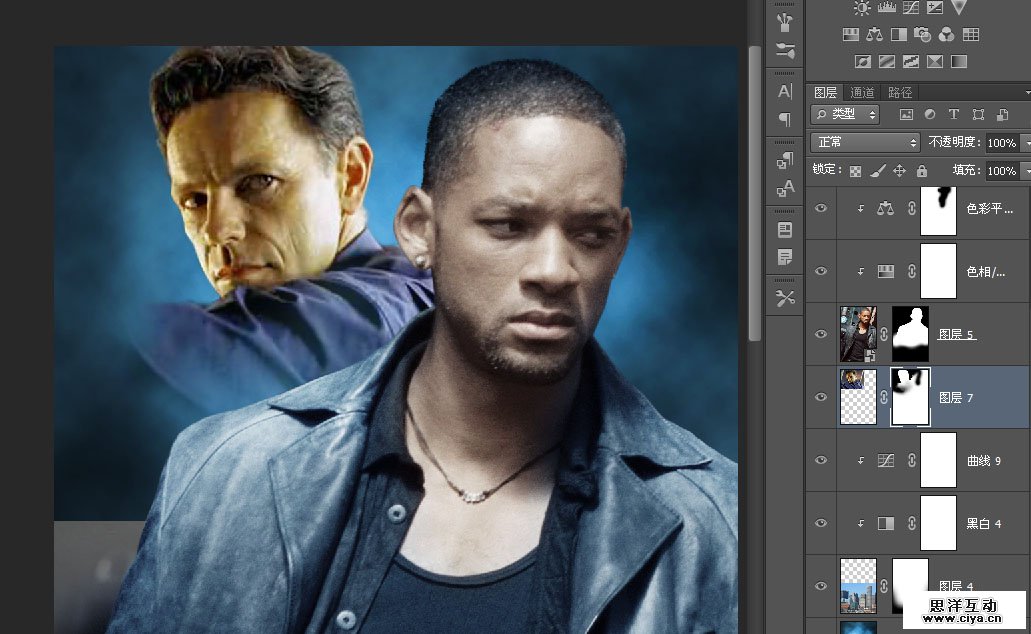Viewport: 1031px width, 634px height.
Task: Select the 黑白 4 layer name
Action: pyautogui.click(x=984, y=524)
